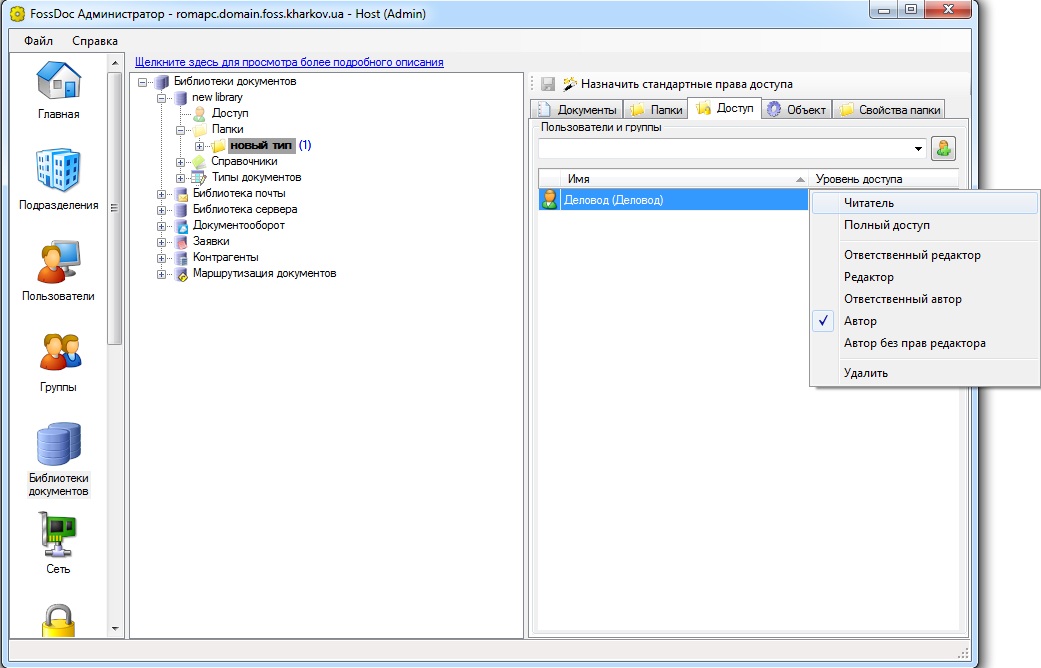Screen dimensions: 1041x668
Task: Click the detailed description hyperlink
Action: (x=289, y=62)
